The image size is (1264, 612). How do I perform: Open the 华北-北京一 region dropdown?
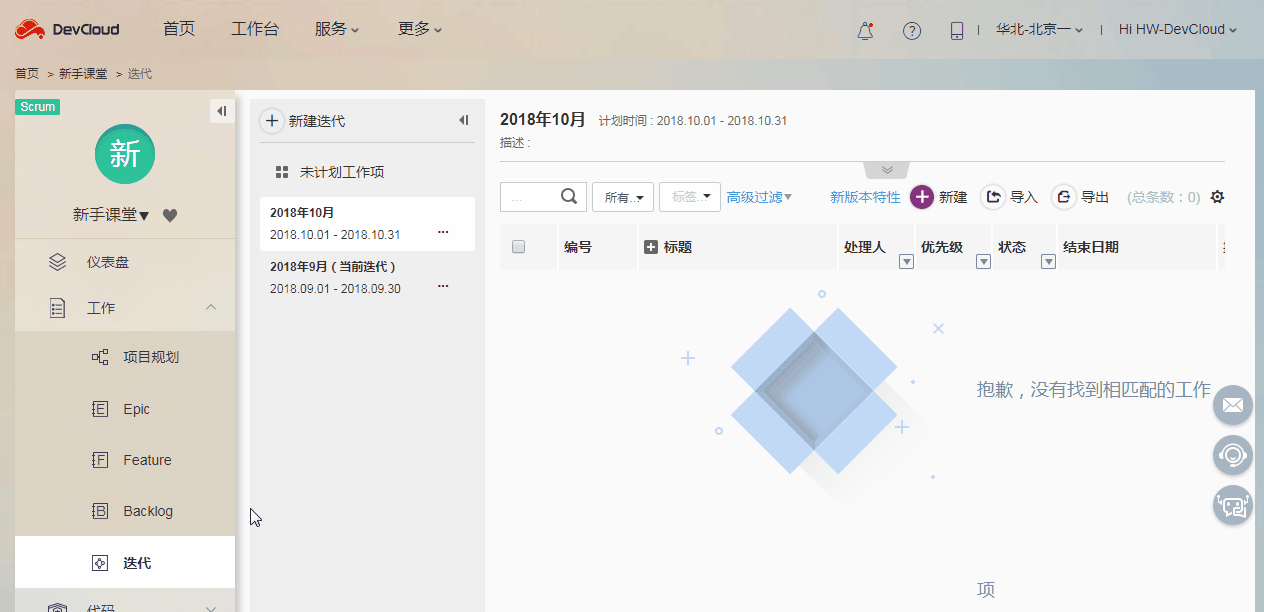(x=1036, y=29)
